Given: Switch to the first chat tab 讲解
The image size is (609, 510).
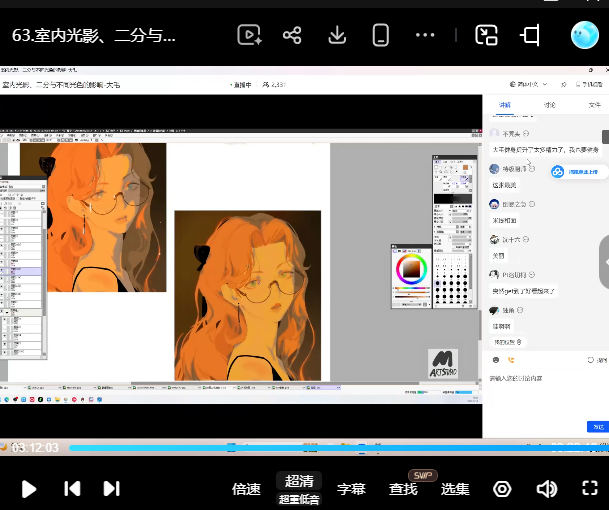Looking at the screenshot, I should tap(505, 105).
